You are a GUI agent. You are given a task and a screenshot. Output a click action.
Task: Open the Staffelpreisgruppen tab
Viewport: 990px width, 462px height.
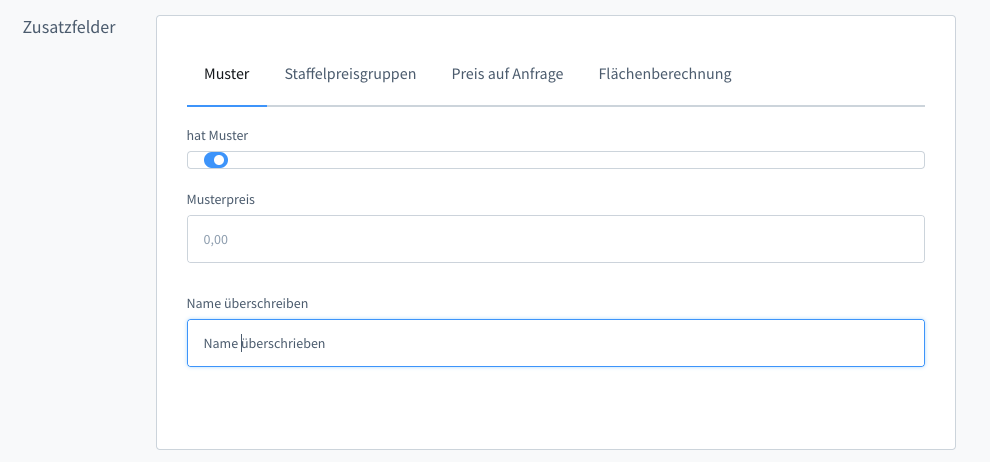(350, 74)
